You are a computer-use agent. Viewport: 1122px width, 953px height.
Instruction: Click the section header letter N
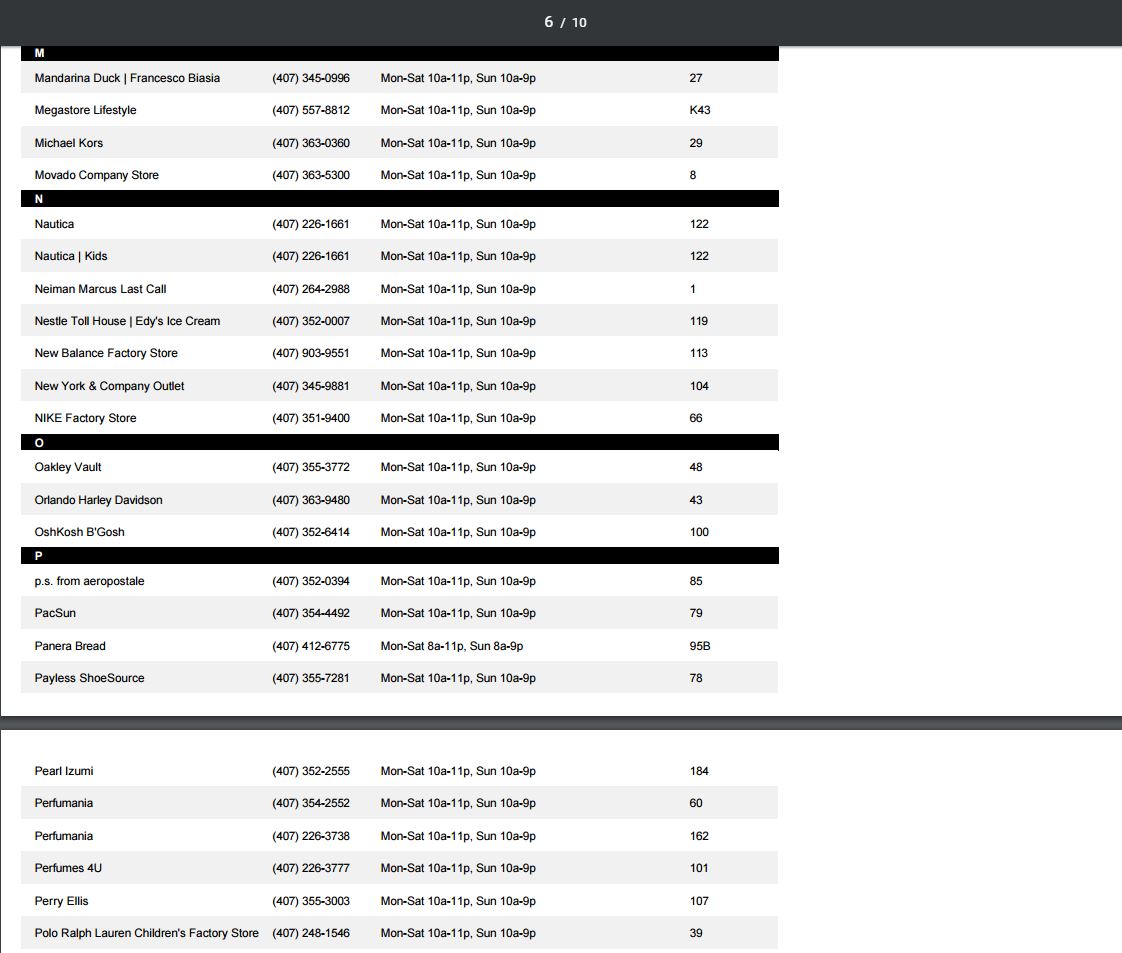[x=39, y=199]
